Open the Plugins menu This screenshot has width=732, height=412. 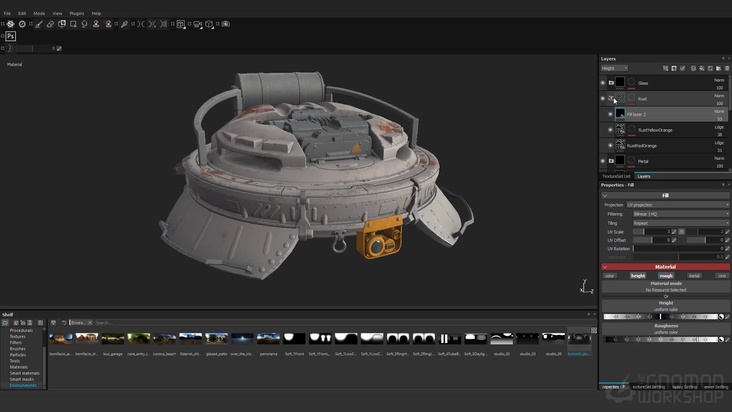(77, 14)
